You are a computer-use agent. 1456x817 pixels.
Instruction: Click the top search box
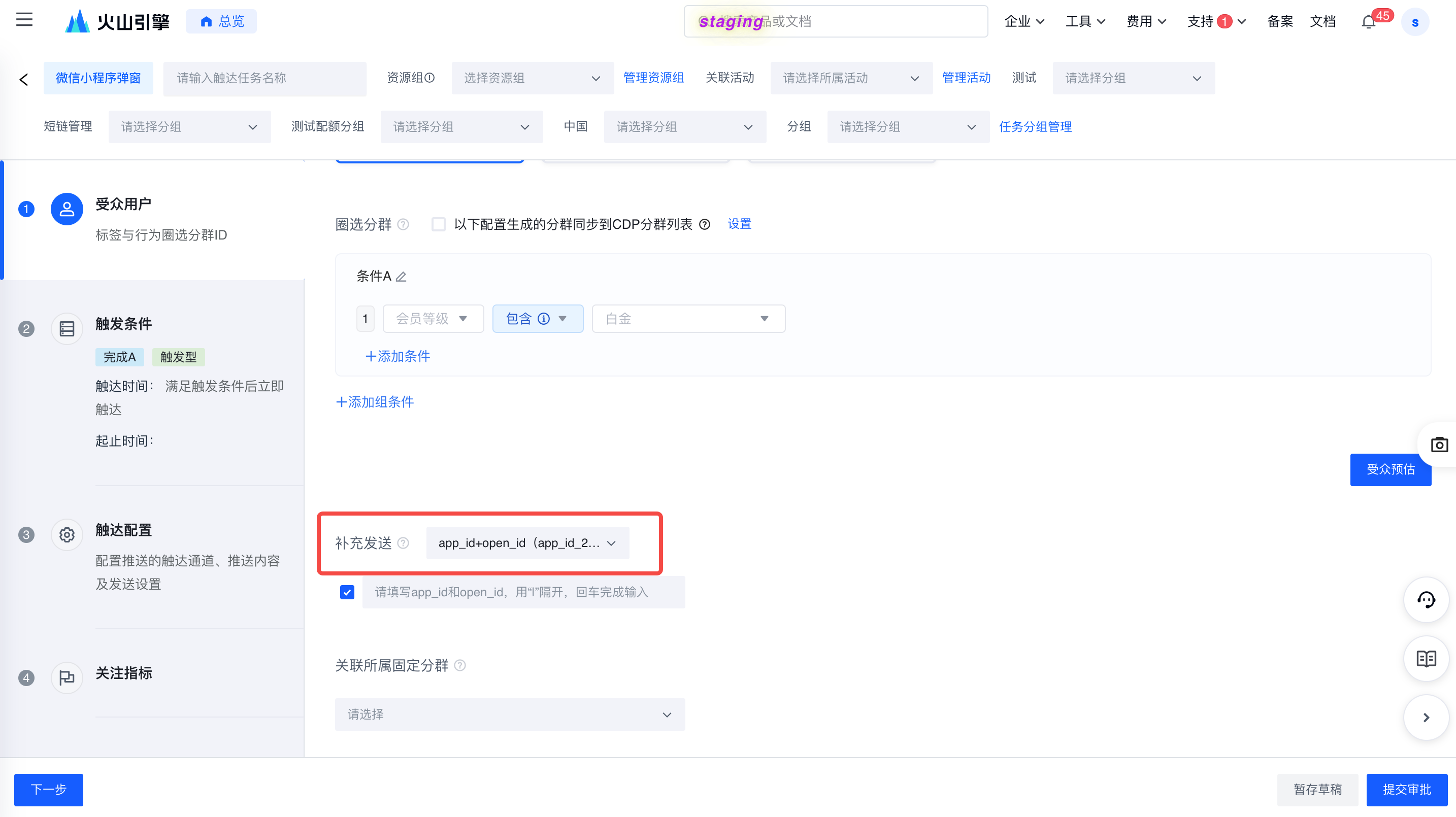tap(836, 21)
